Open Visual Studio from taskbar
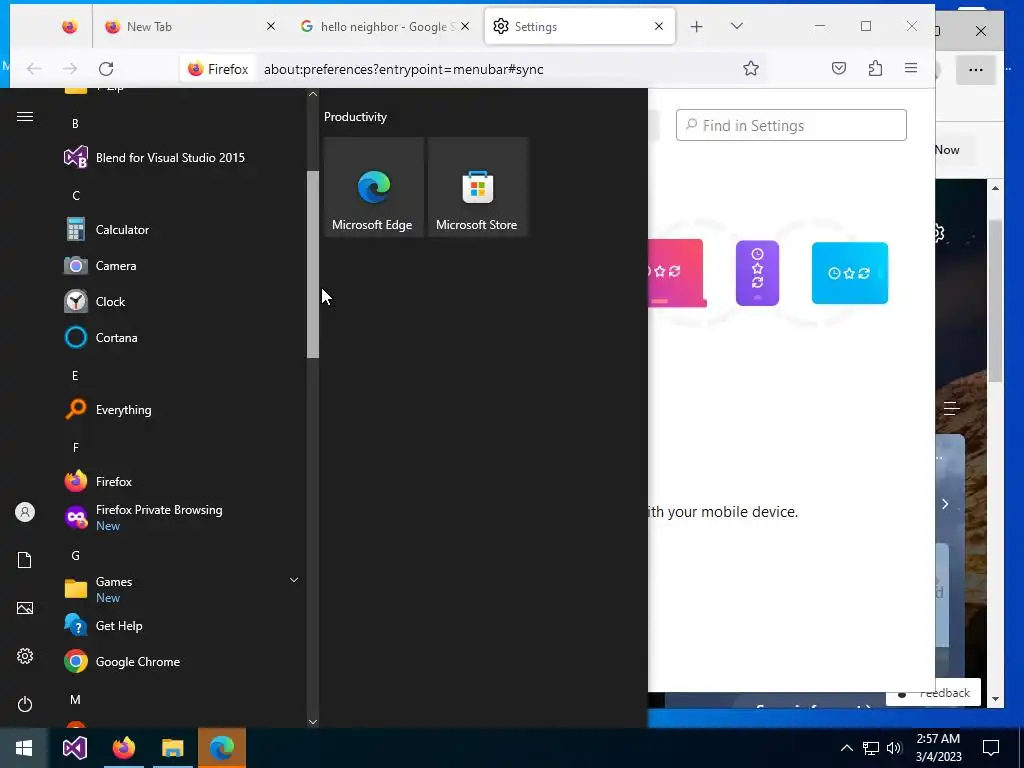 point(74,748)
